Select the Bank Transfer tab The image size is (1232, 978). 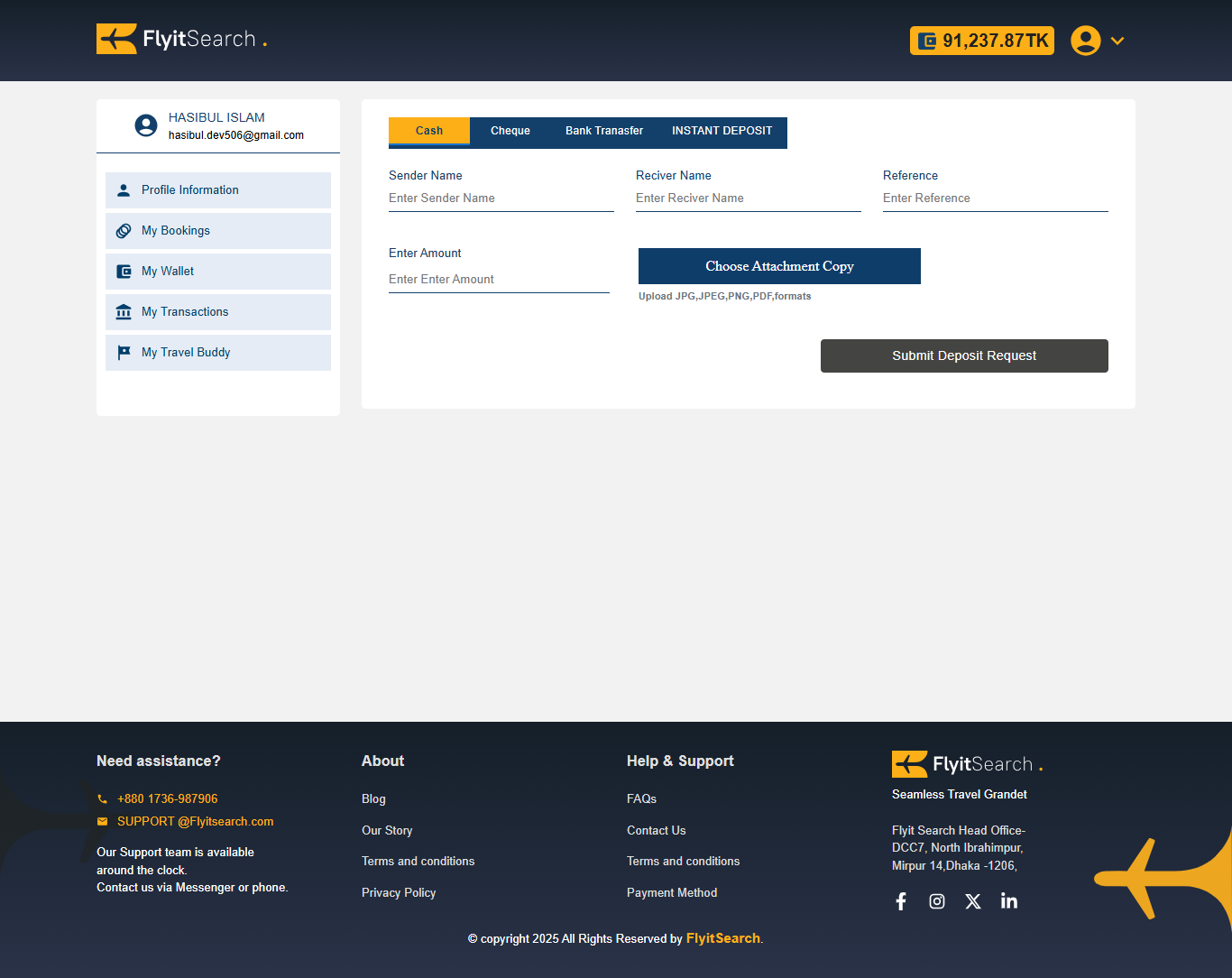pos(603,131)
